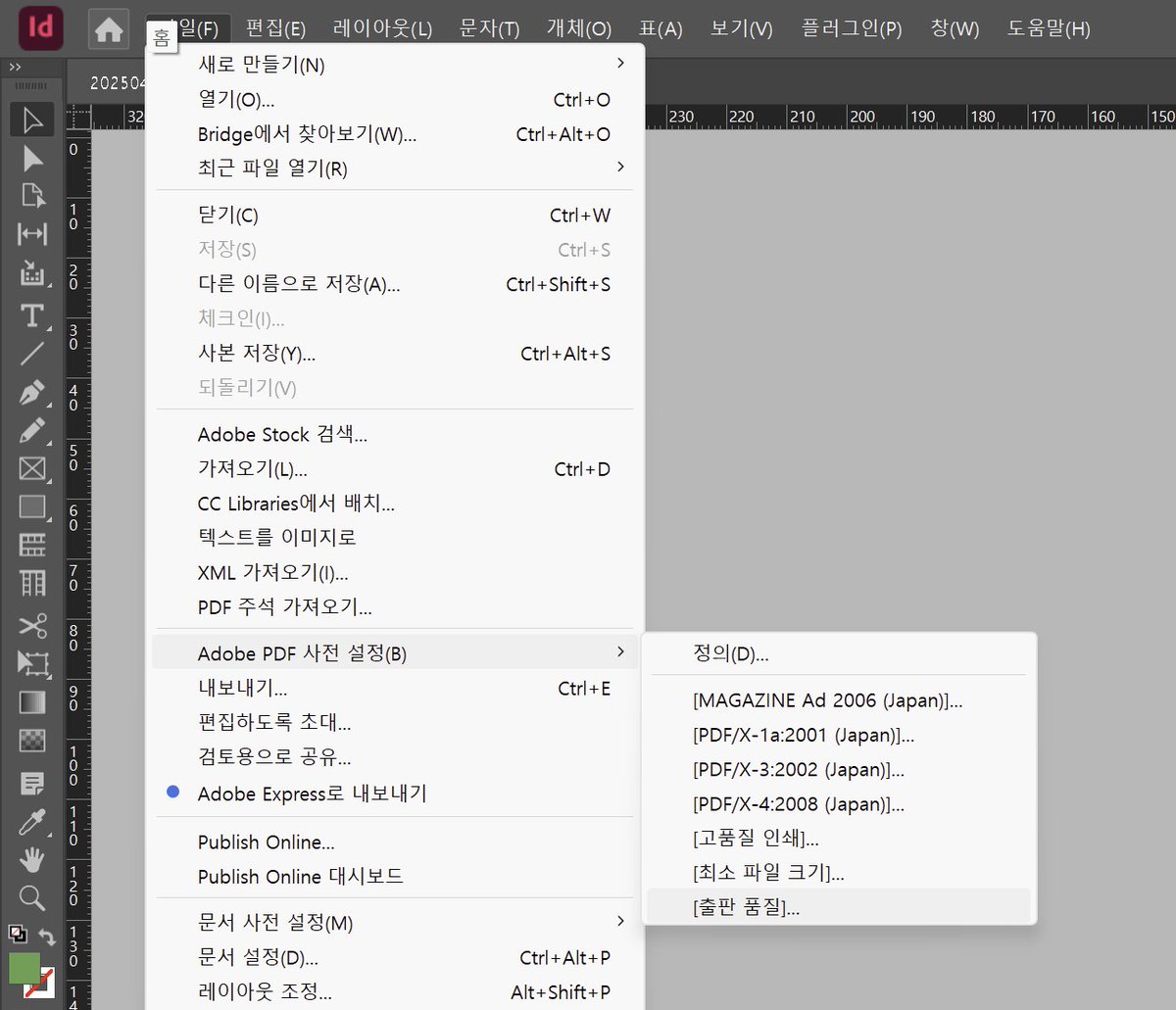Select the Vertical Grid tool
Screen dimensions: 1176x1010
[32, 583]
